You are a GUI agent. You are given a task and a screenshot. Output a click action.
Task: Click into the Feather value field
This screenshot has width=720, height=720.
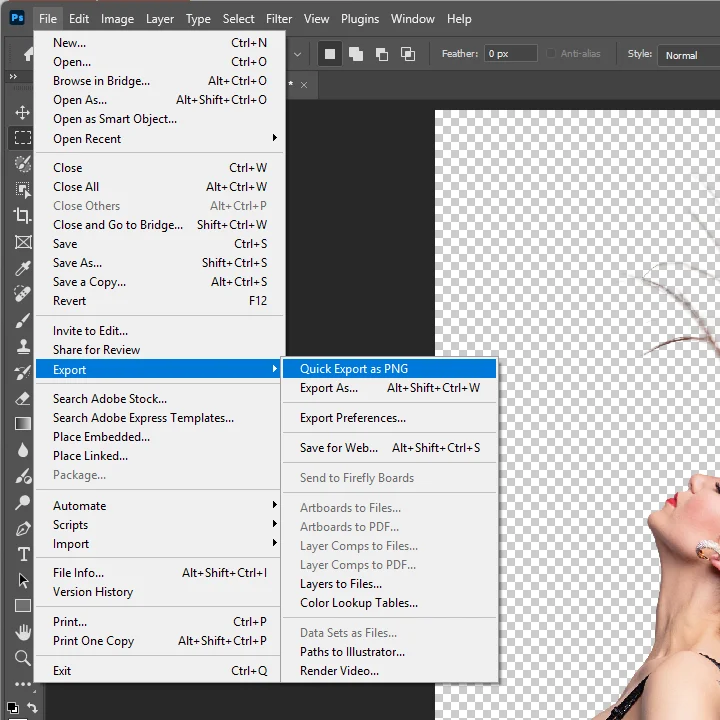pyautogui.click(x=510, y=54)
